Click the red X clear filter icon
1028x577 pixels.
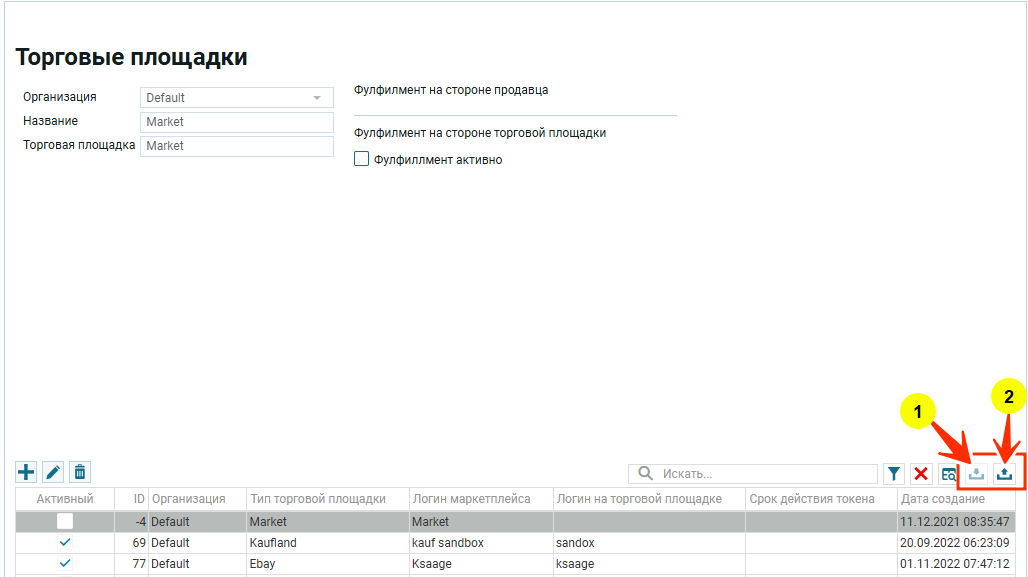pos(921,474)
